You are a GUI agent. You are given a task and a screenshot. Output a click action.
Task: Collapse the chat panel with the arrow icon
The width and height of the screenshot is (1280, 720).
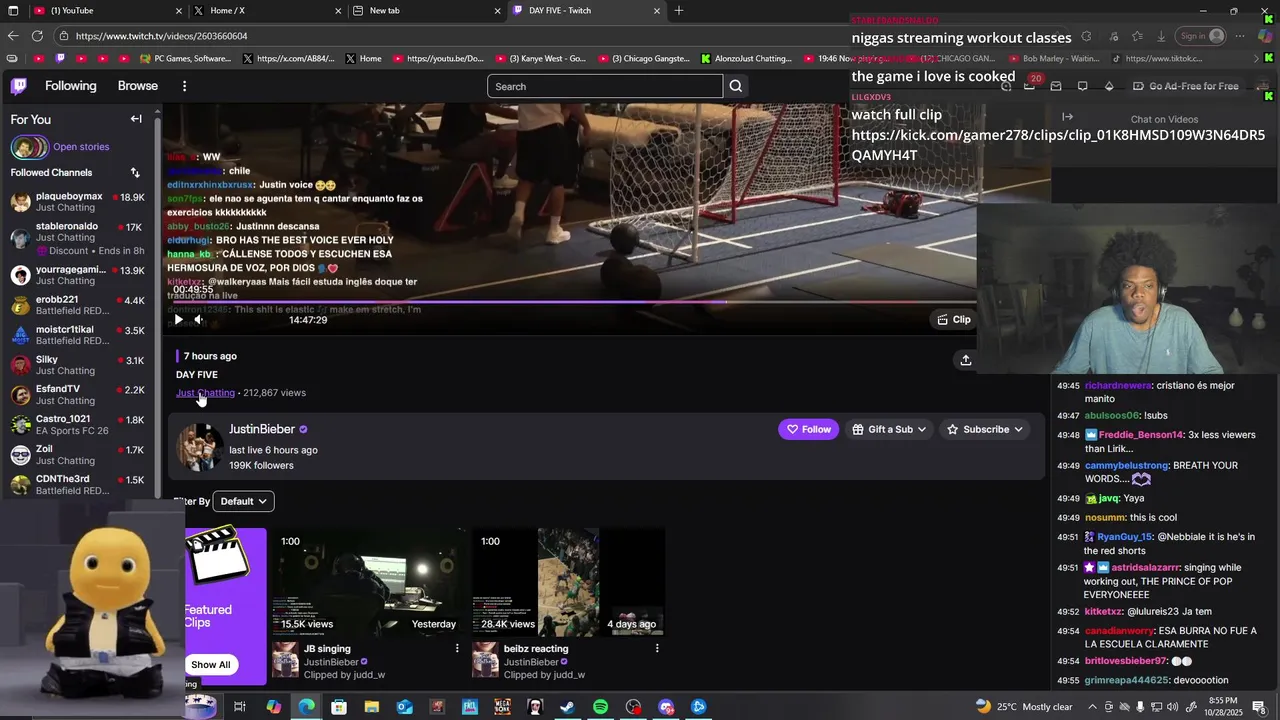coord(1067,118)
